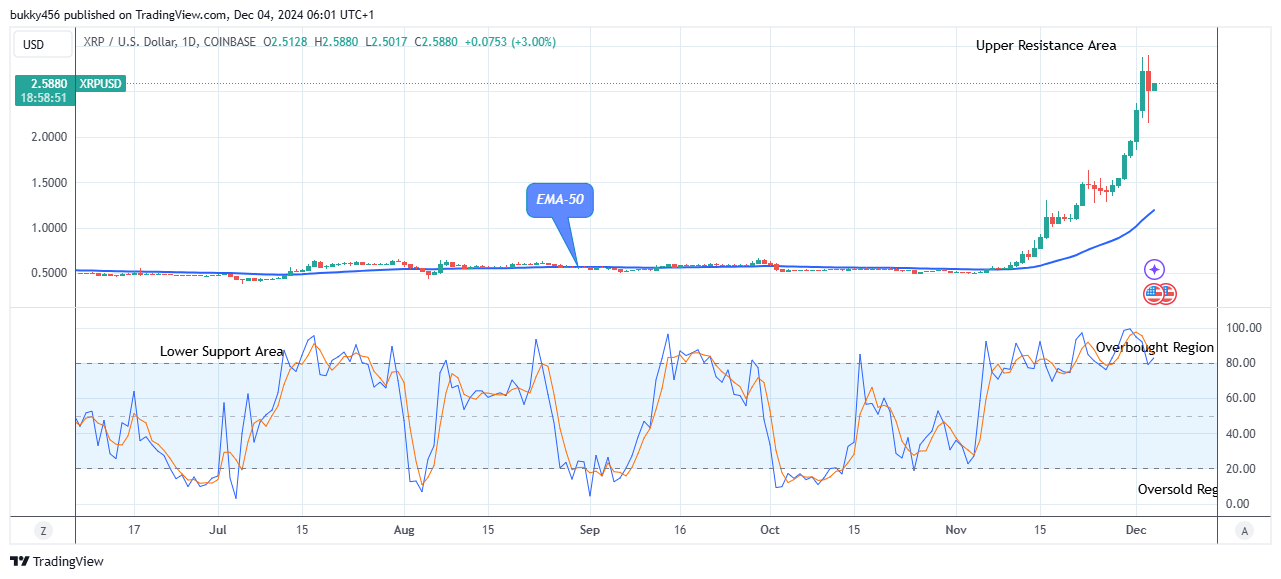Click the 'Lower Support Area' text
Screen dimensions: 1281x579
click(222, 352)
